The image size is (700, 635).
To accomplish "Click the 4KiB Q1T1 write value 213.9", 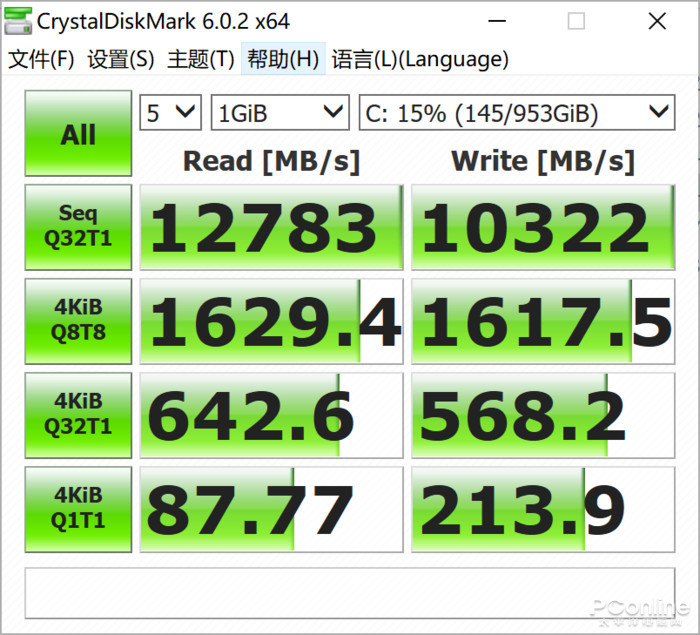I will [543, 510].
